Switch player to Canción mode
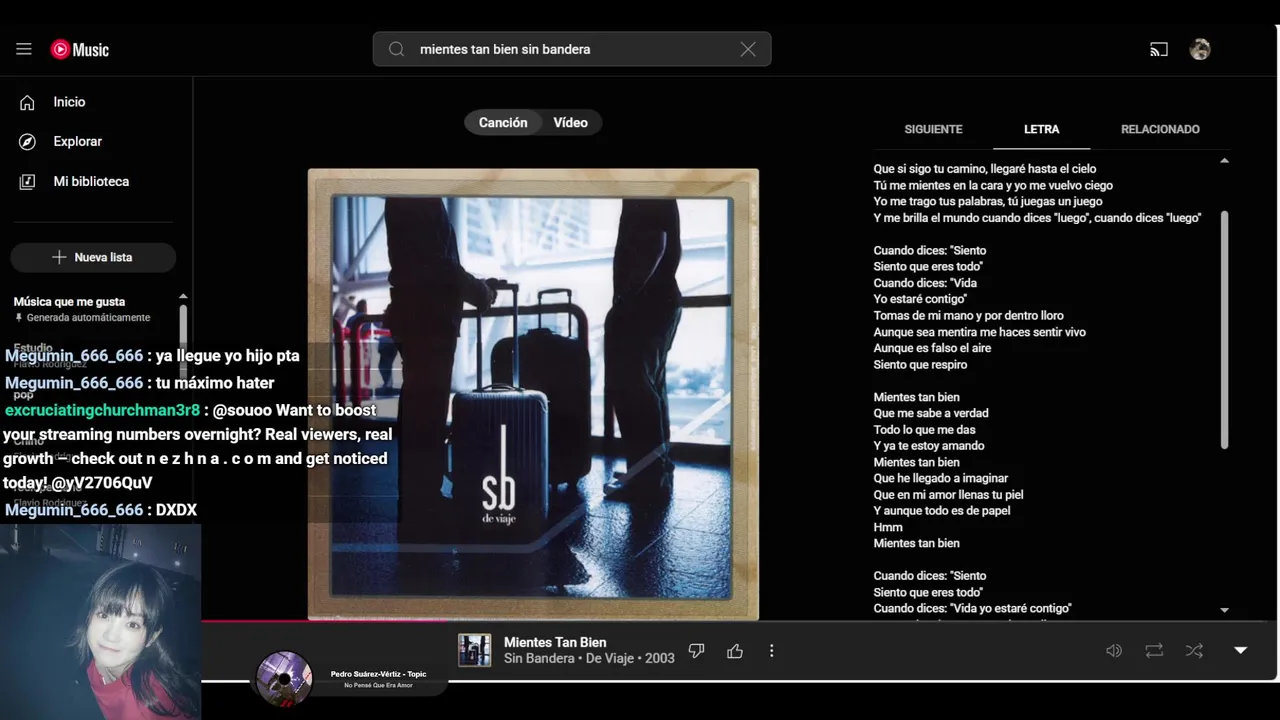This screenshot has width=1280, height=720. 503,122
